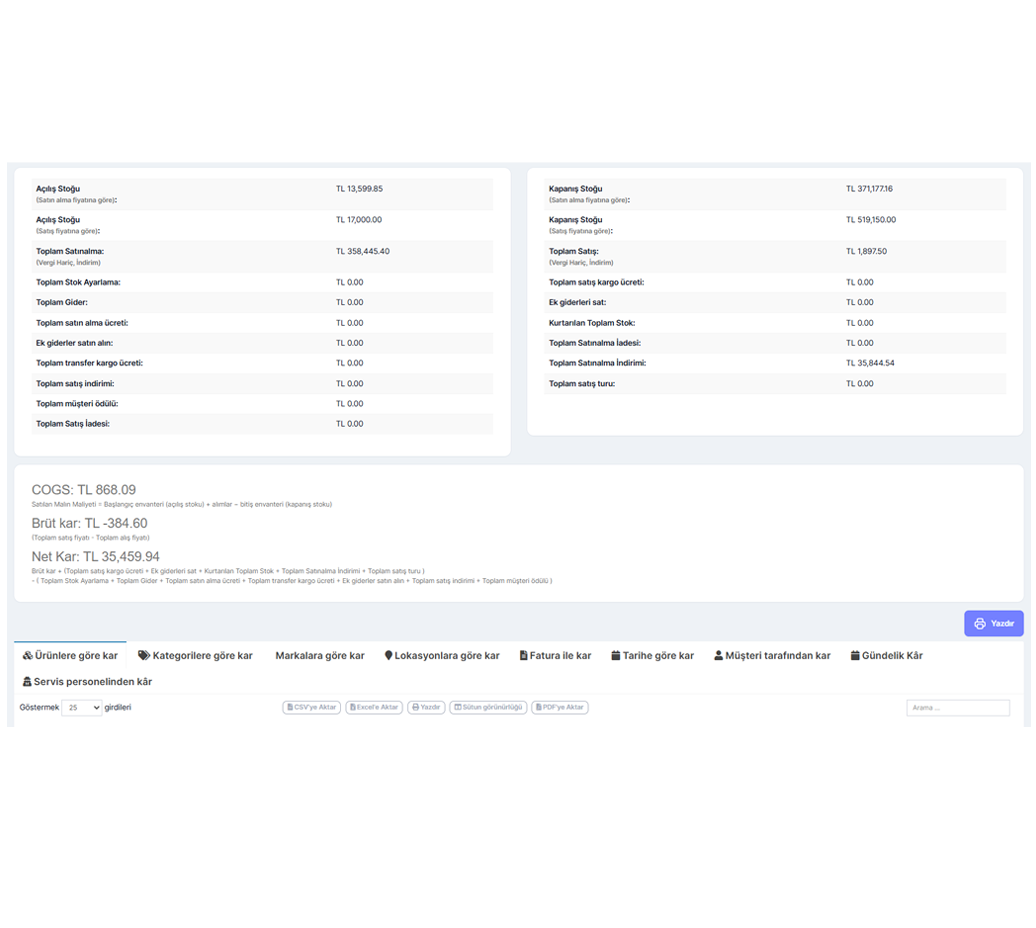Export table with CSV'ye Aktar
Image resolution: width=1036 pixels, height=928 pixels.
[x=312, y=707]
